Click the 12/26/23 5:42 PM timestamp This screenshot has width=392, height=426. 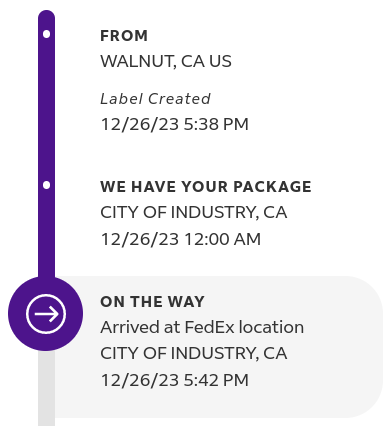coord(174,380)
